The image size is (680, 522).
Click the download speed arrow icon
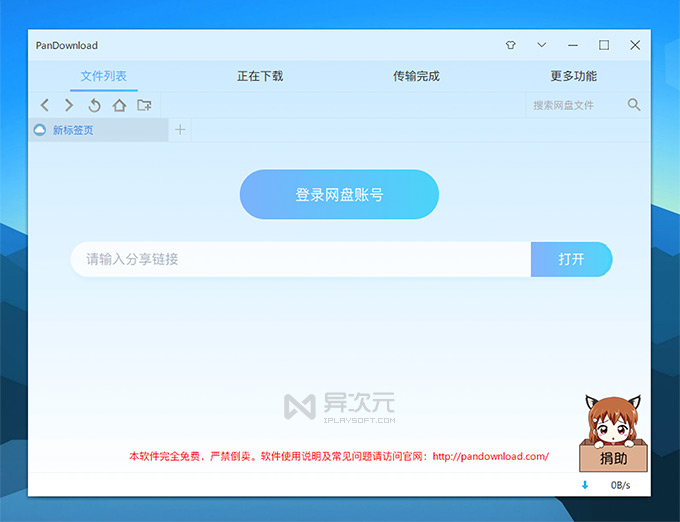click(585, 485)
